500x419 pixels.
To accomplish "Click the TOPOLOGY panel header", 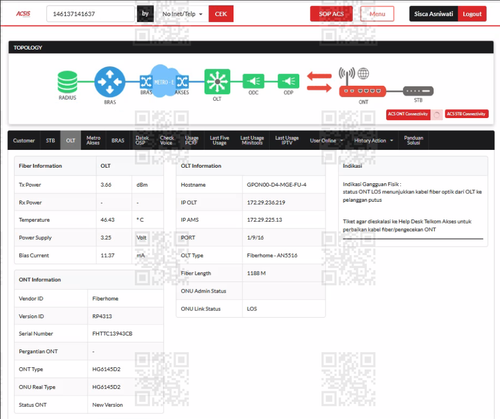I will click(x=251, y=47).
